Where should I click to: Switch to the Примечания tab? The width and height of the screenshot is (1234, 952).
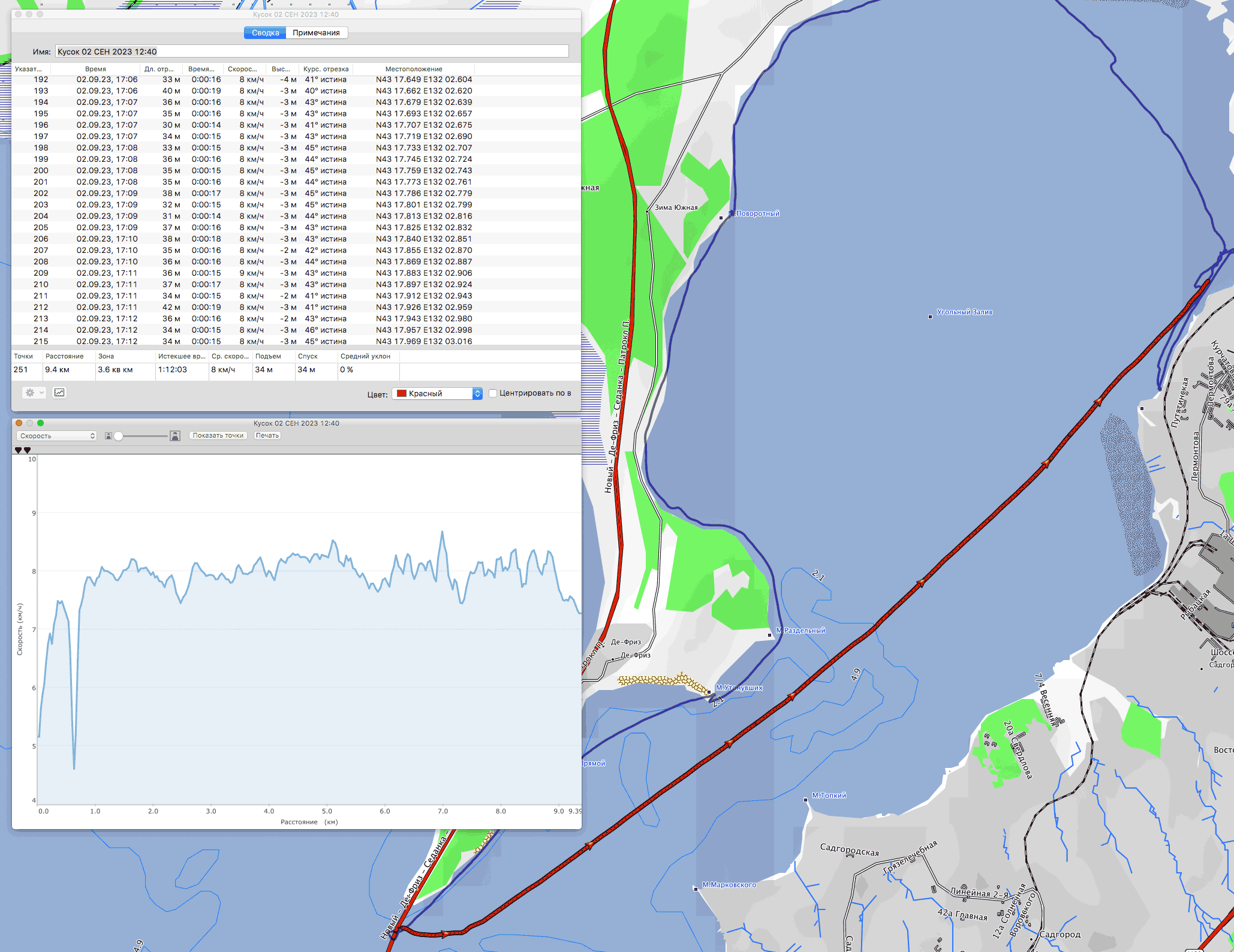(x=316, y=33)
